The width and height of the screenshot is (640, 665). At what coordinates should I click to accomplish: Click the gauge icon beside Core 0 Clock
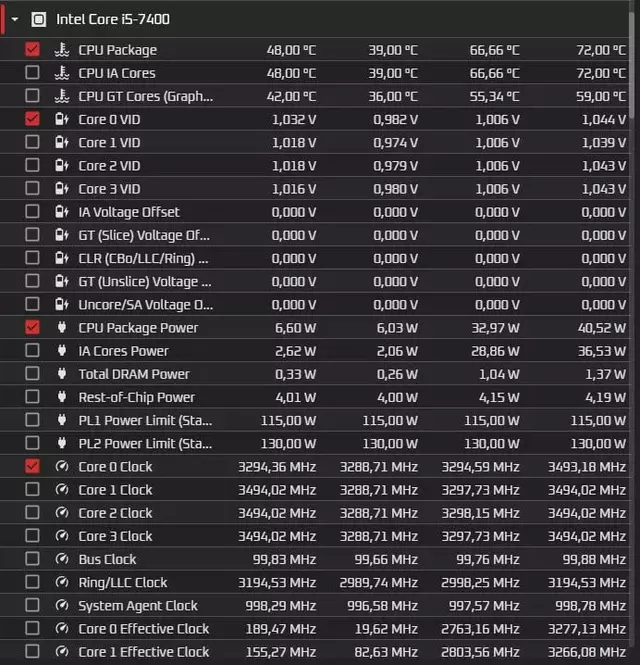(62, 466)
